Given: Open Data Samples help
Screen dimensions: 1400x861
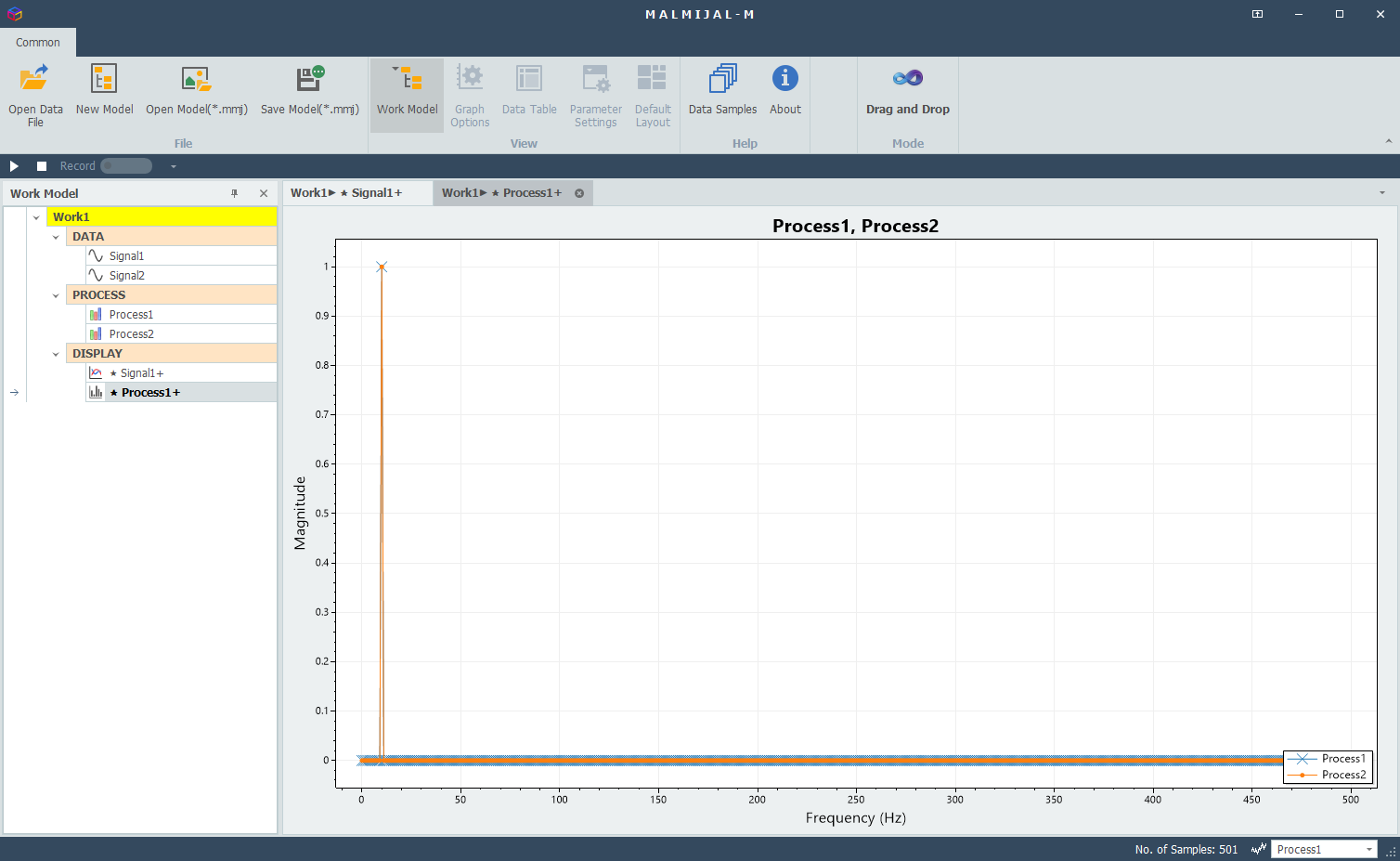Looking at the screenshot, I should (x=722, y=95).
